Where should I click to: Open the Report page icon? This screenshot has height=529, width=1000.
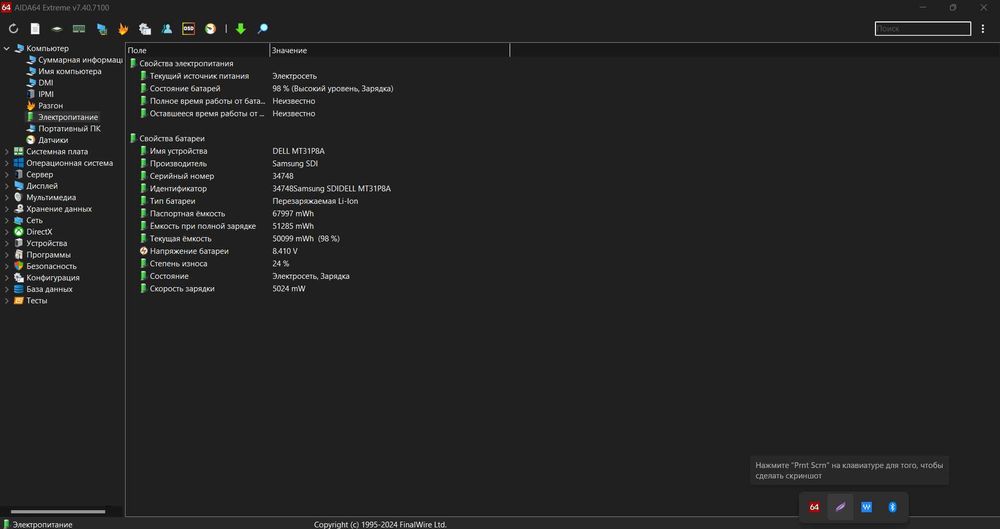[35, 29]
